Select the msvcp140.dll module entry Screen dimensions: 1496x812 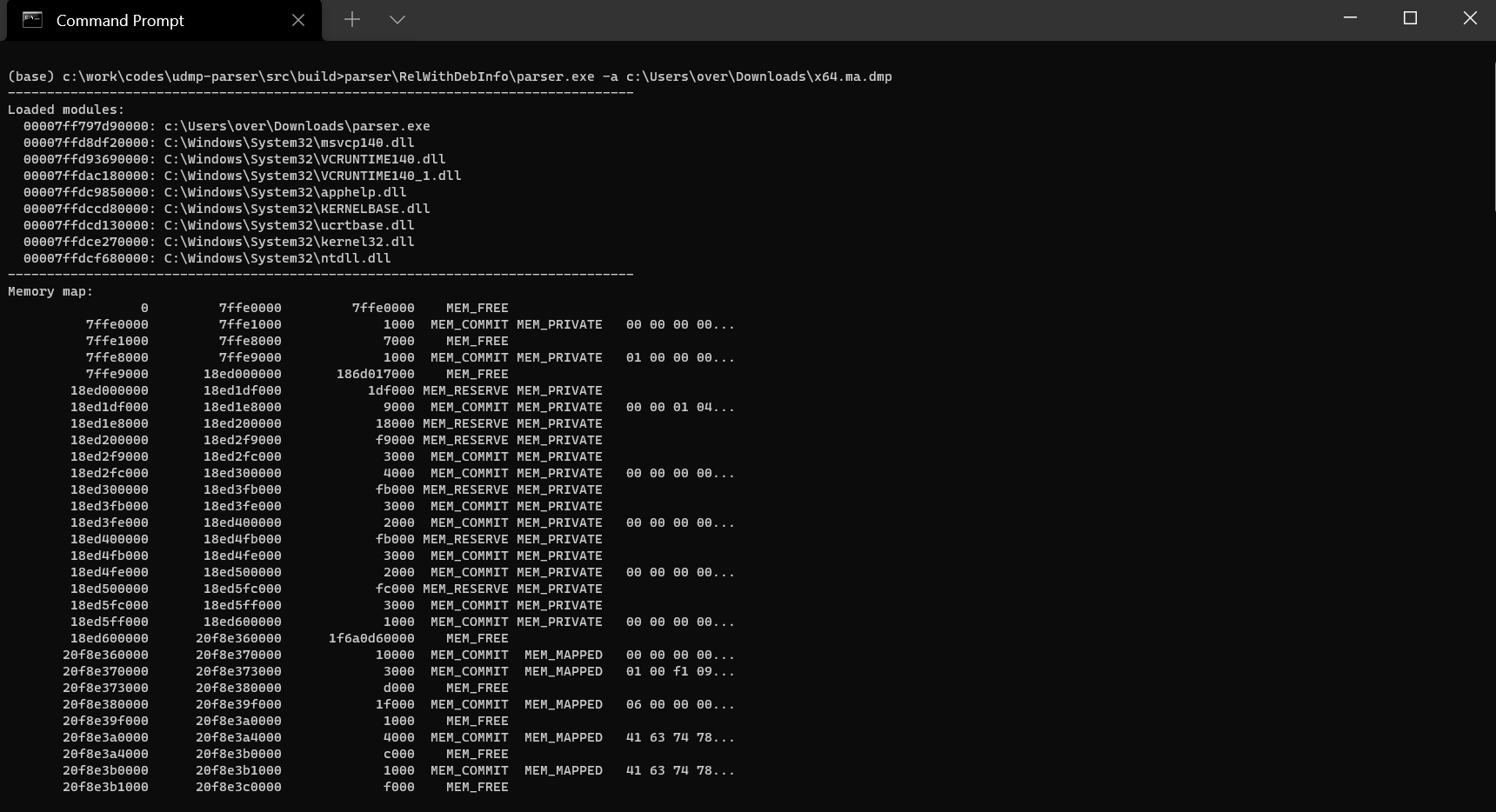(287, 143)
